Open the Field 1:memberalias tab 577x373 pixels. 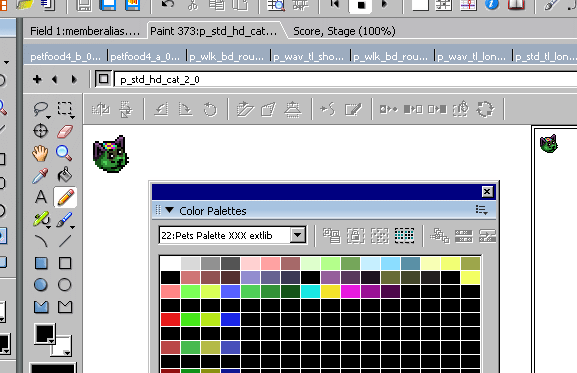point(85,31)
